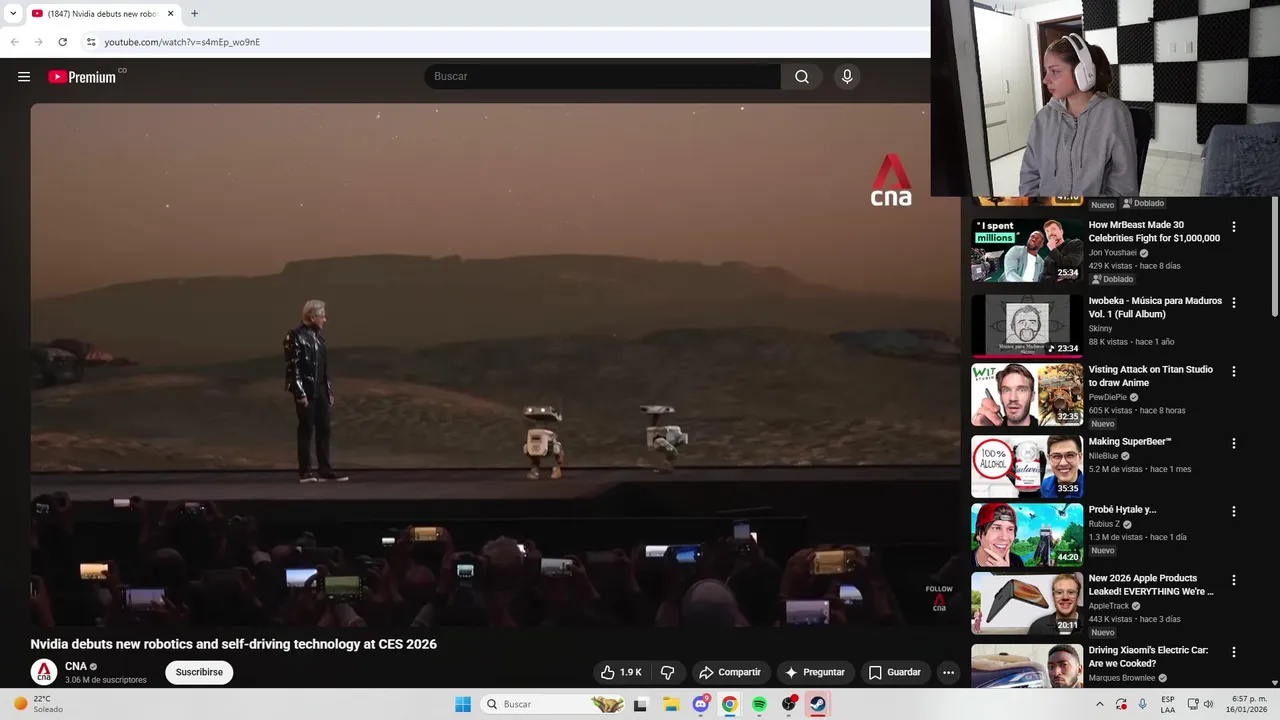Open Iwobeka Música para Maduros thumbnail
Viewport: 1280px width, 720px height.
click(1027, 326)
